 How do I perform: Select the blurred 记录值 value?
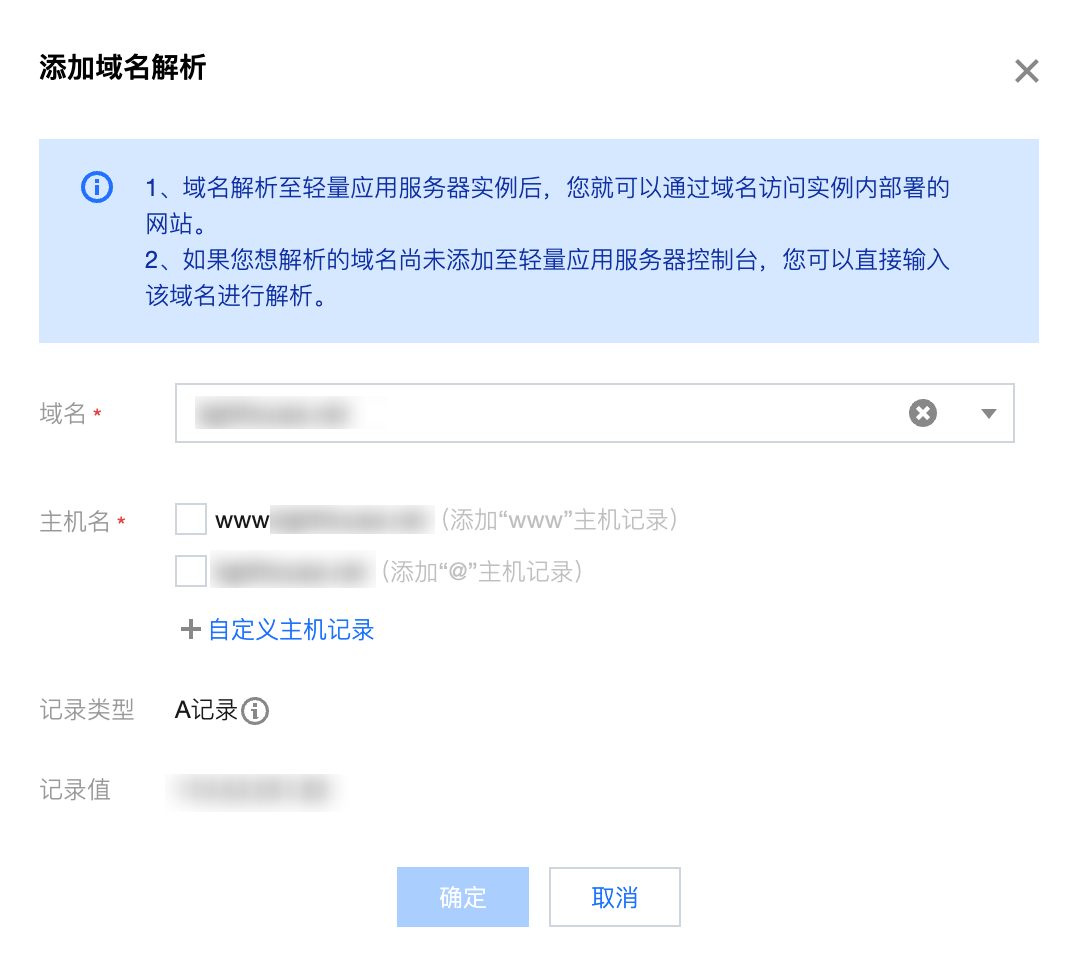[254, 791]
